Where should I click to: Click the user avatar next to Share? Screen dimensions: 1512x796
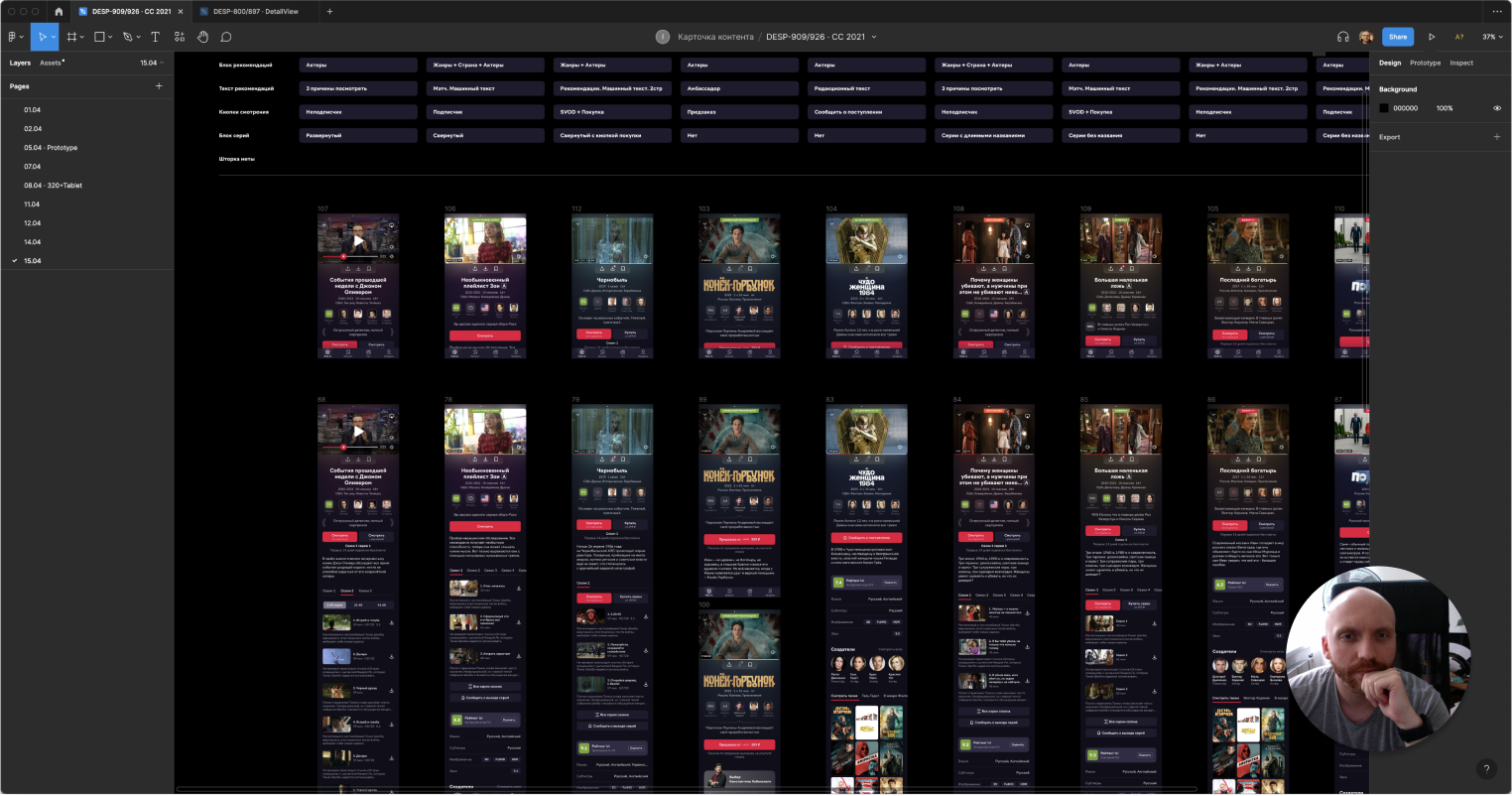pos(1366,37)
